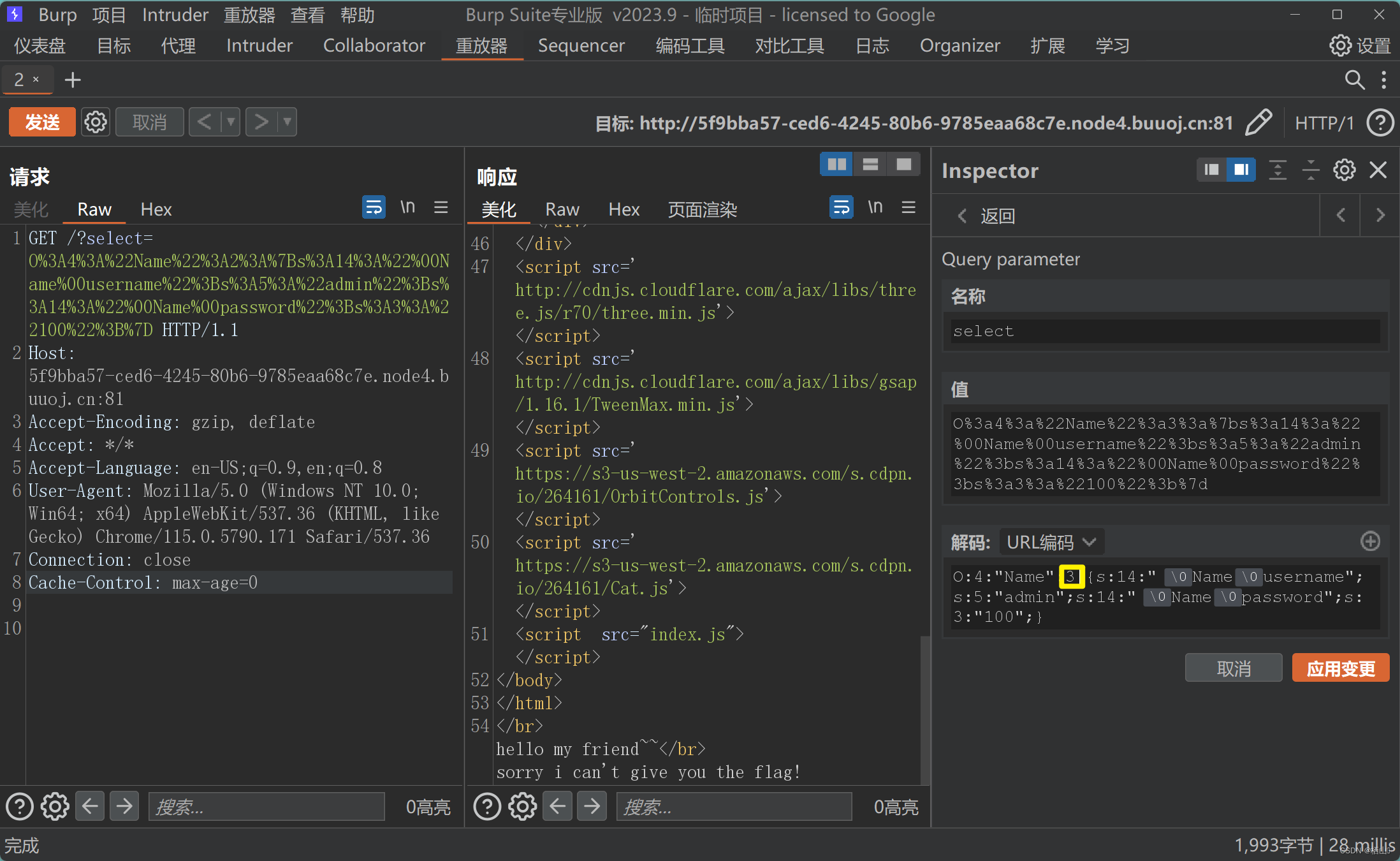
Task: Click next match arrow under response pane
Action: pyautogui.click(x=592, y=807)
